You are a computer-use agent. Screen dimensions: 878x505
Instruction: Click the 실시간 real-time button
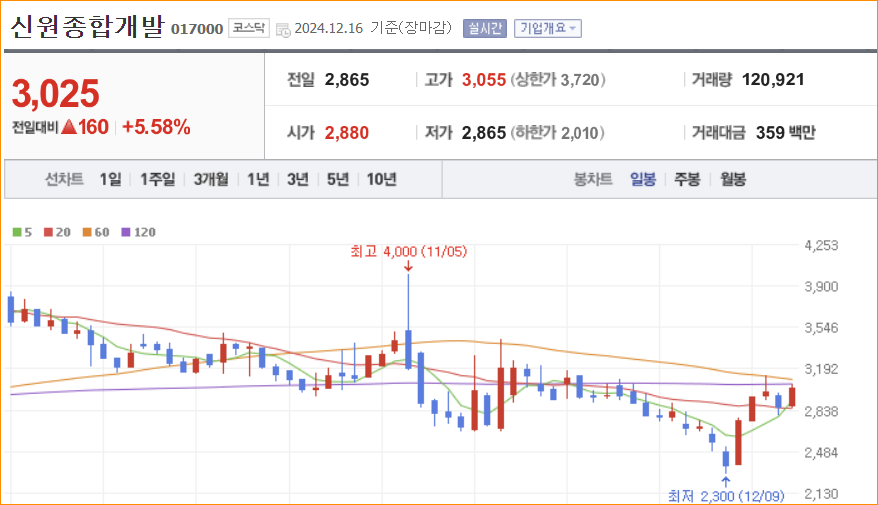click(x=485, y=29)
